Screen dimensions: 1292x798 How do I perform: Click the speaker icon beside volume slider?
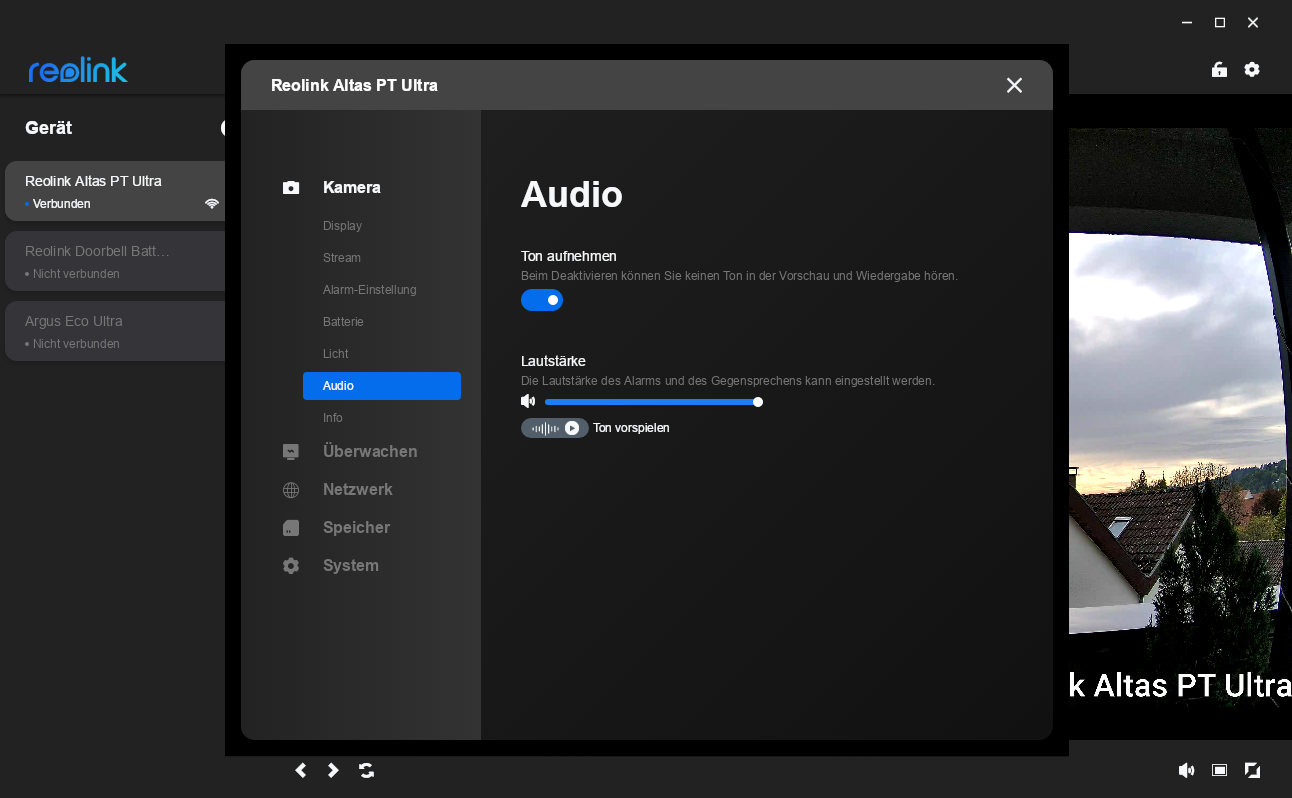(x=528, y=402)
